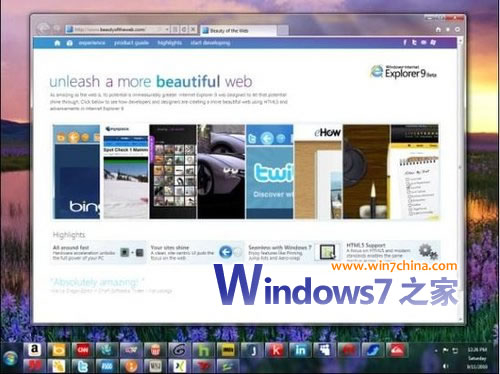Screen dimensions: 500x374
Task: Launch the LinkedIn pinned site in taskbar
Action: click(x=300, y=350)
